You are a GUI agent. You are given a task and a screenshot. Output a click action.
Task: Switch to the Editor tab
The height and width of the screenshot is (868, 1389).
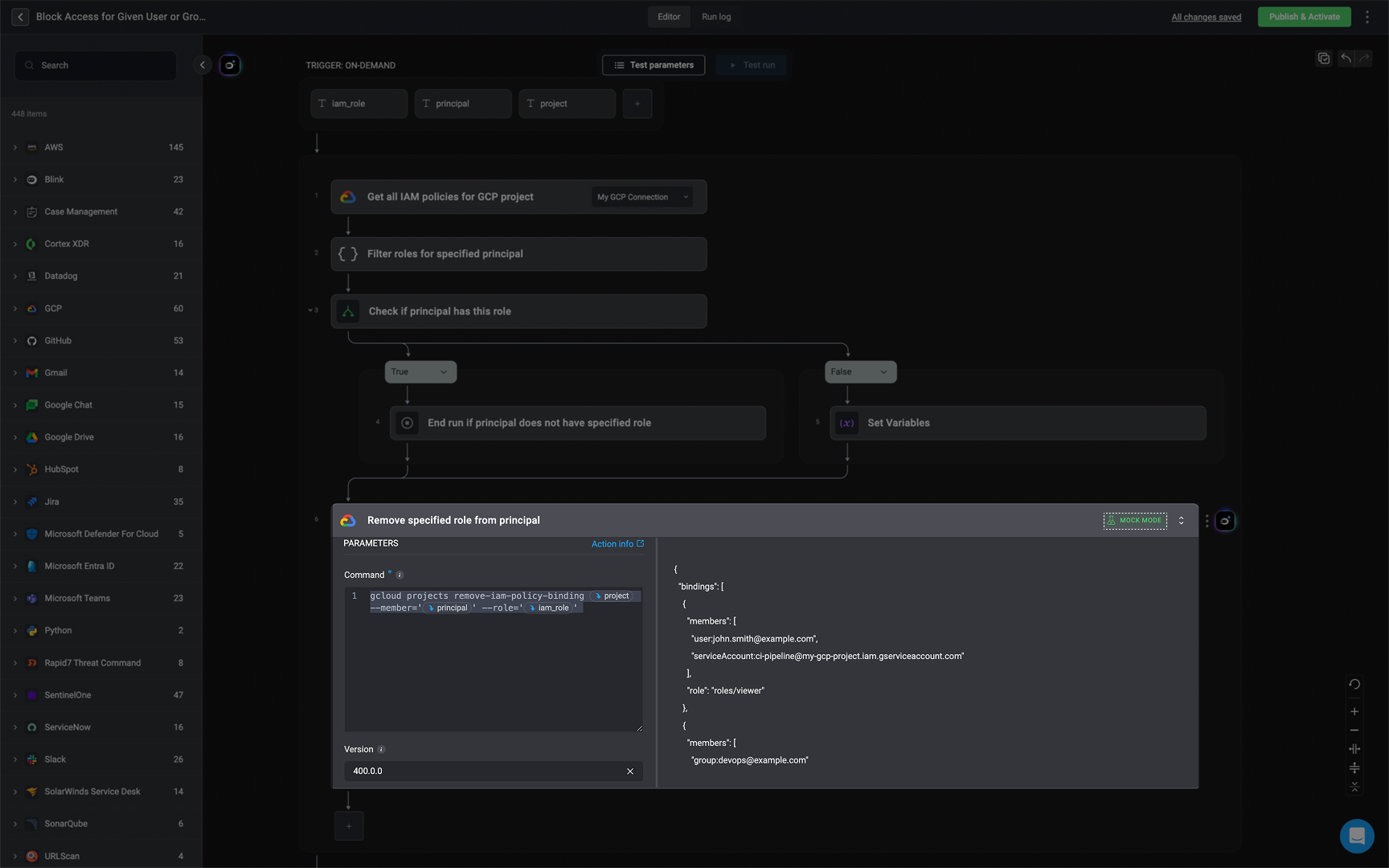pyautogui.click(x=669, y=17)
